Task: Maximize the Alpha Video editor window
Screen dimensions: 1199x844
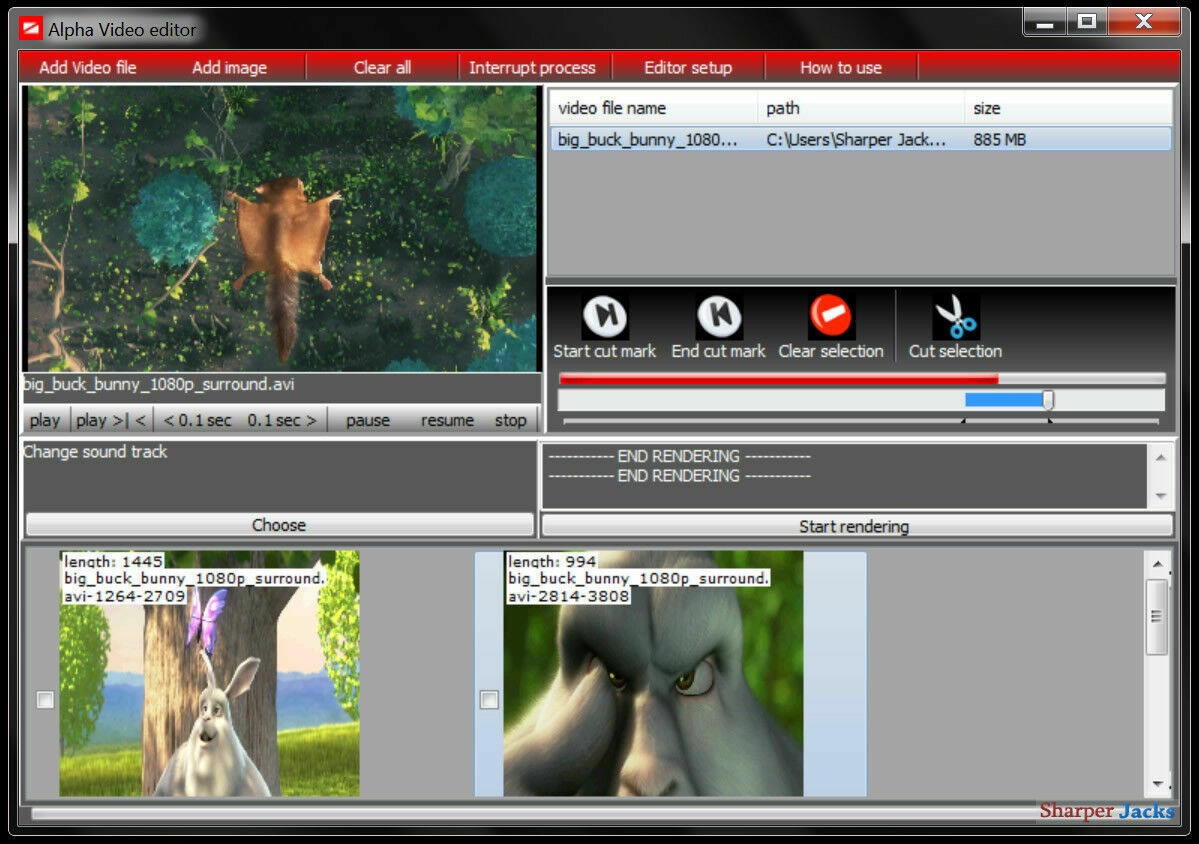Action: (1087, 22)
